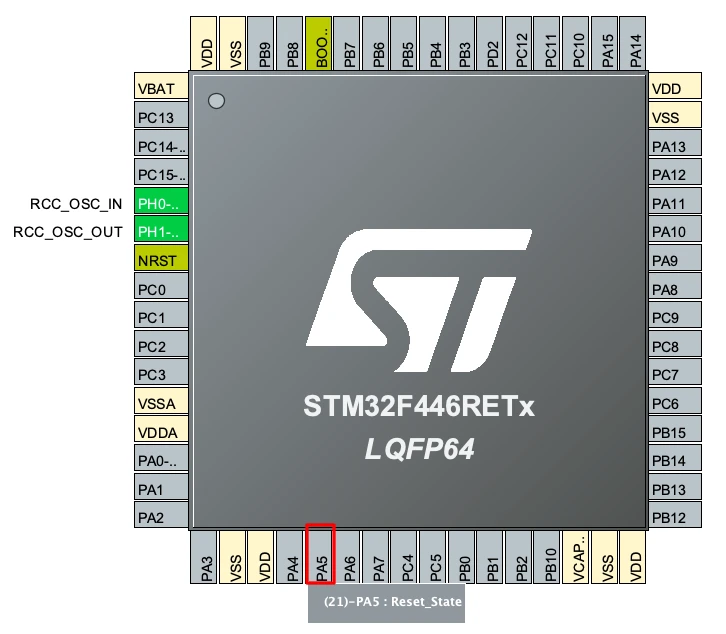Click pin PB1

pyautogui.click(x=490, y=557)
